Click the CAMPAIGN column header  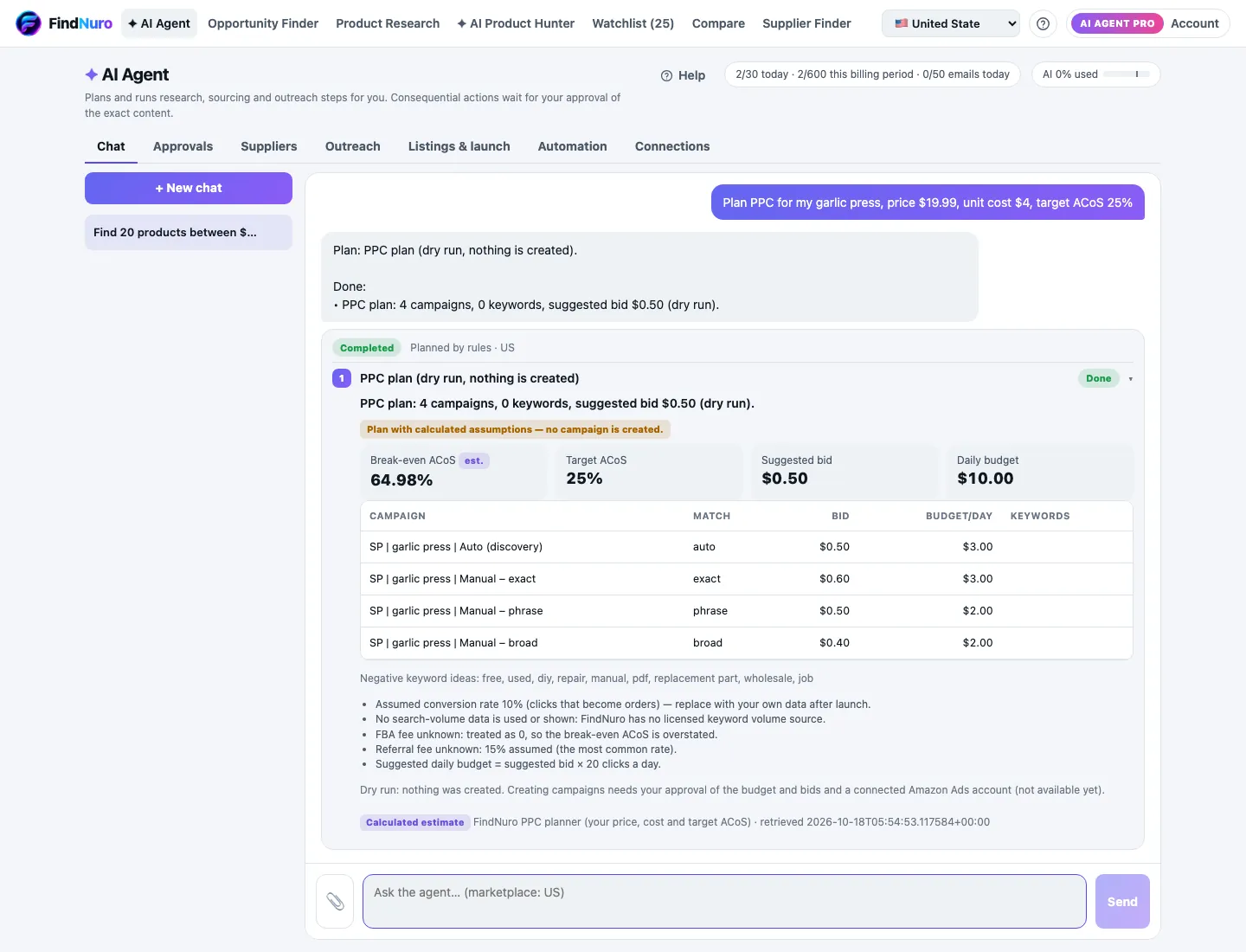click(397, 516)
